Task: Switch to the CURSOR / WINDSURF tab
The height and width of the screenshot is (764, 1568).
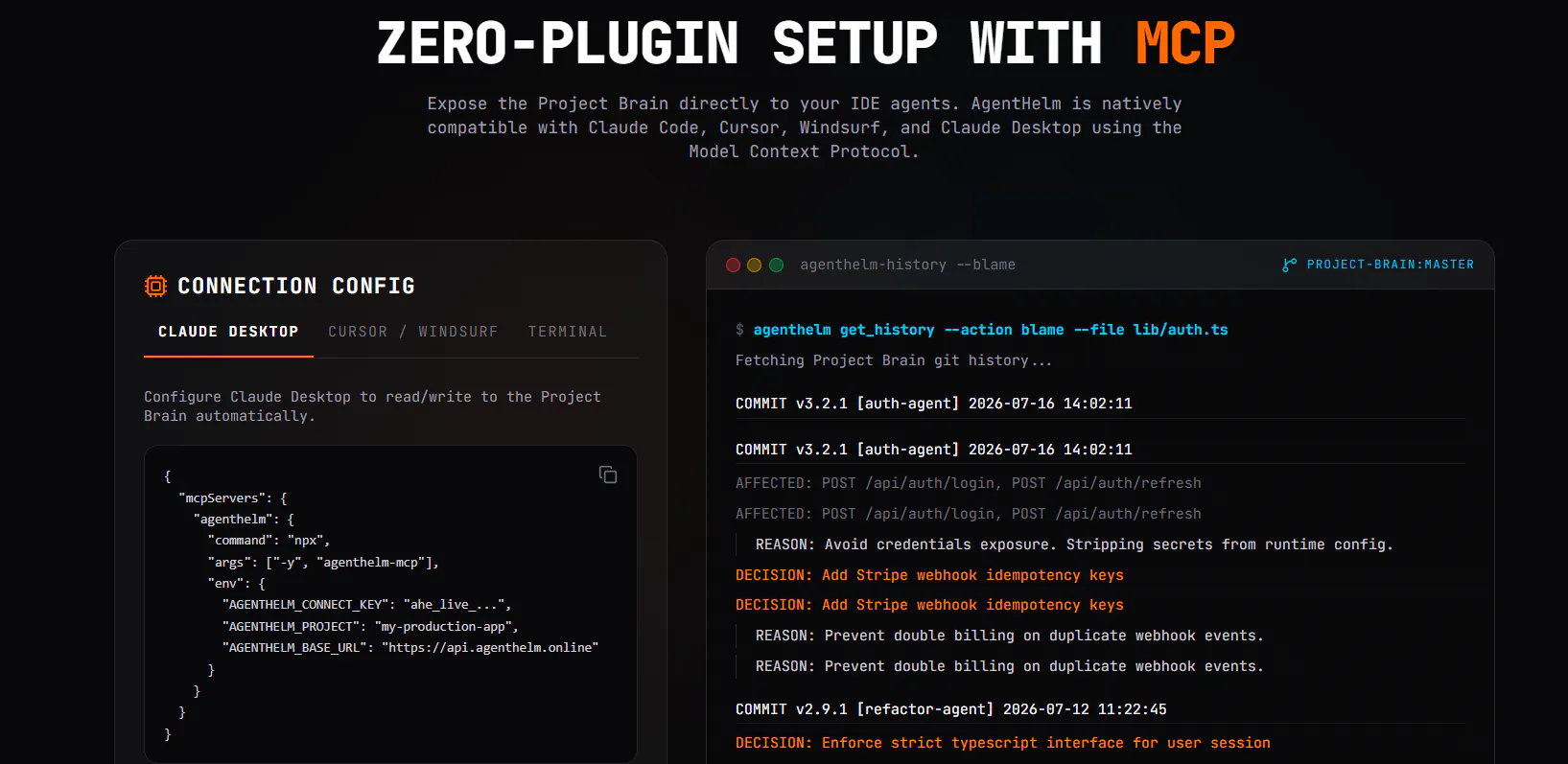Action: pos(413,332)
